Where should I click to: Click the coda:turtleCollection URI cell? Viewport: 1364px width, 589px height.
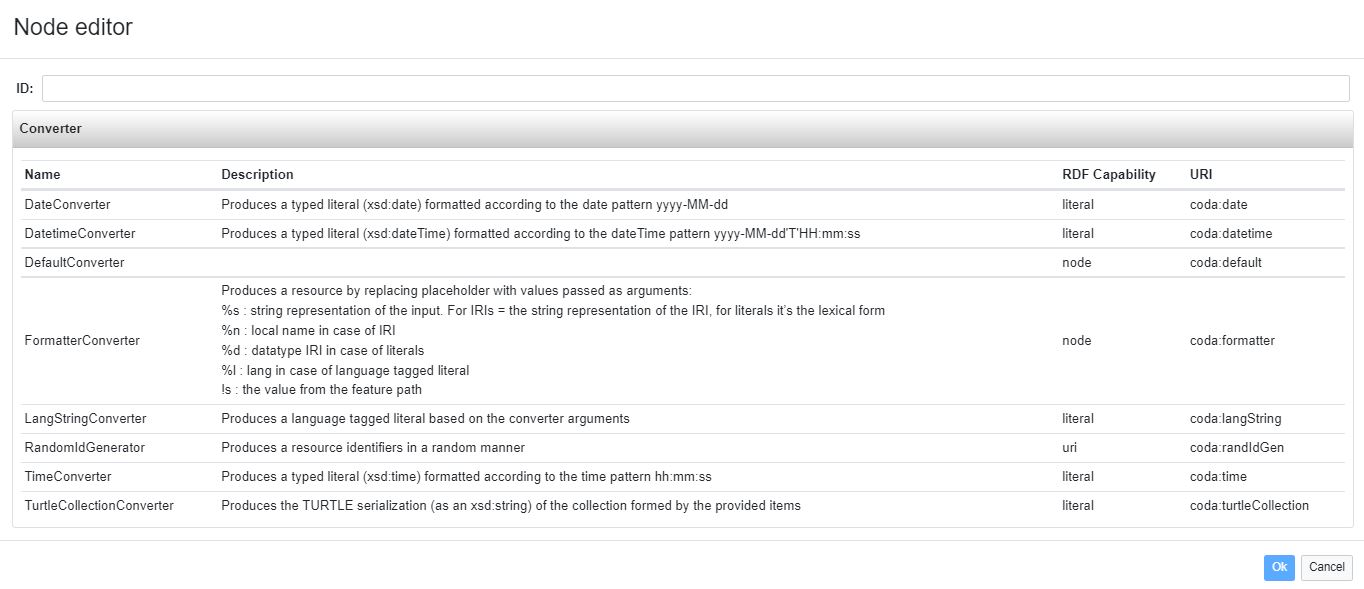point(1249,506)
